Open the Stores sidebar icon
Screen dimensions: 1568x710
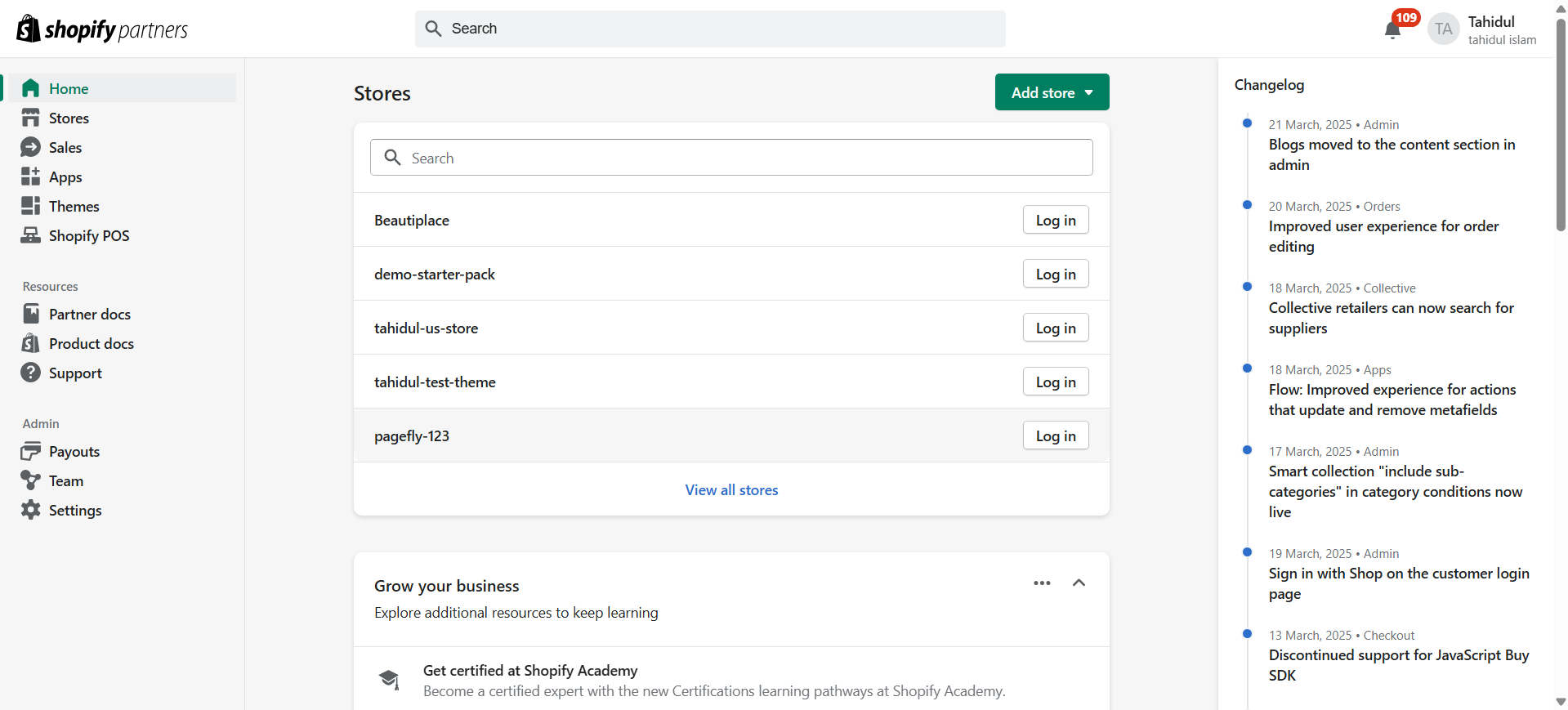tap(31, 118)
